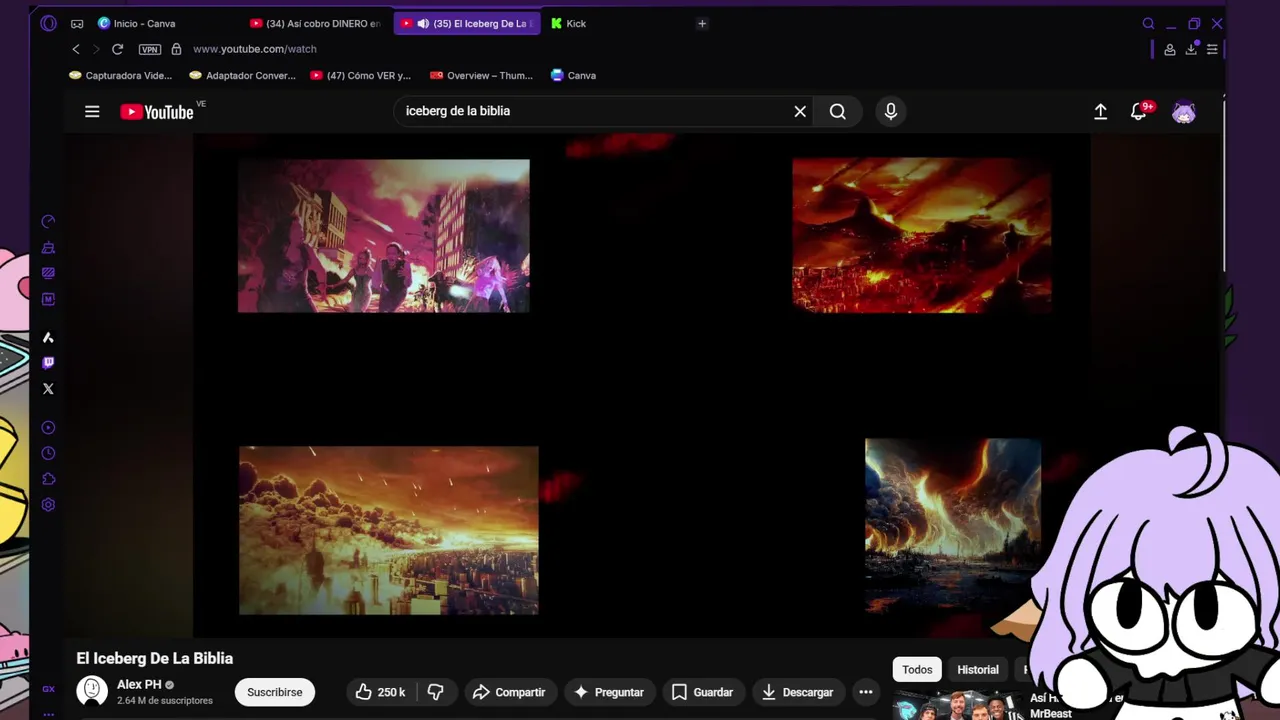This screenshot has height=720, width=1280.
Task: Switch to the Kick tab
Action: tap(569, 23)
